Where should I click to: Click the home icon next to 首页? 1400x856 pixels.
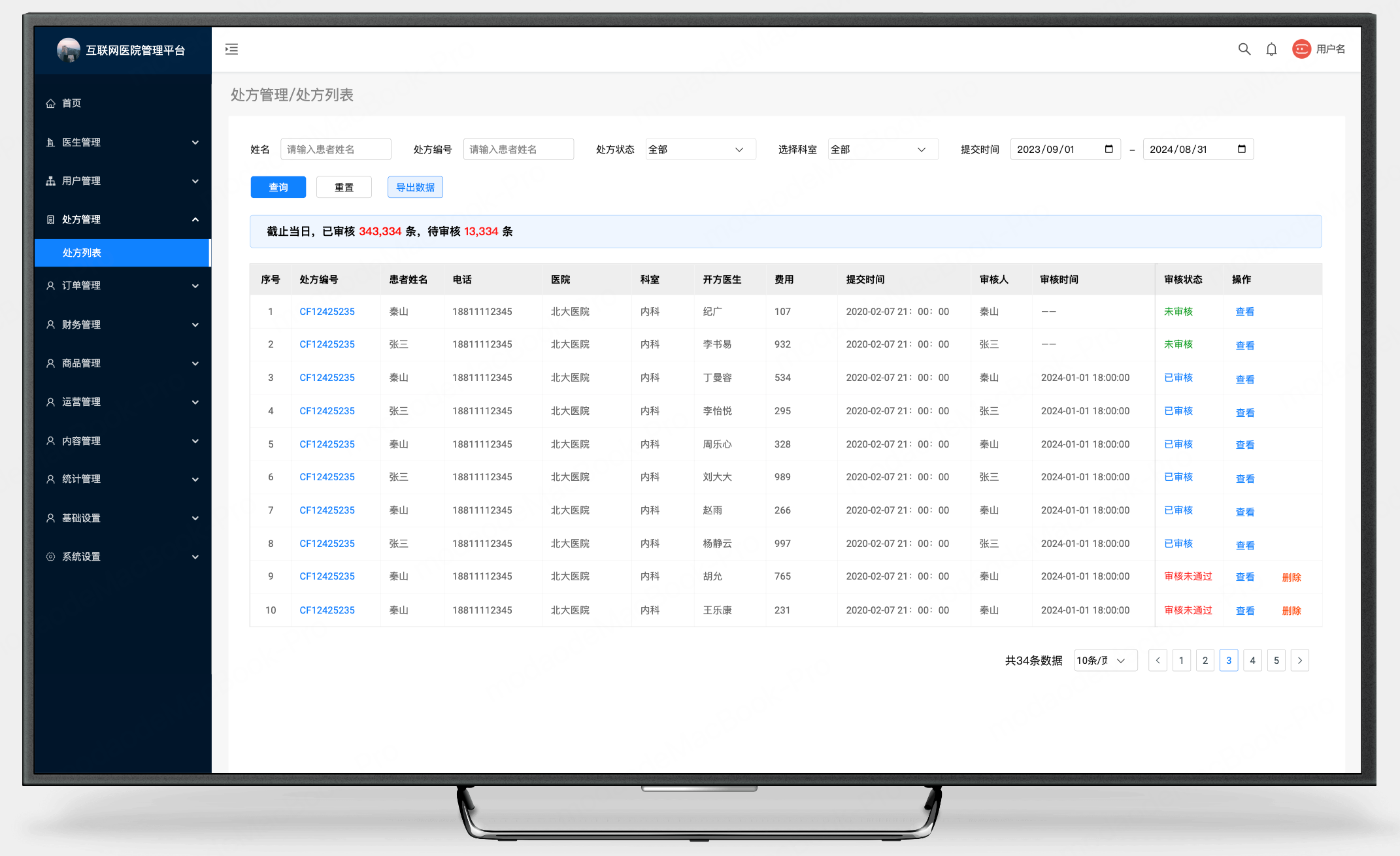coord(50,103)
